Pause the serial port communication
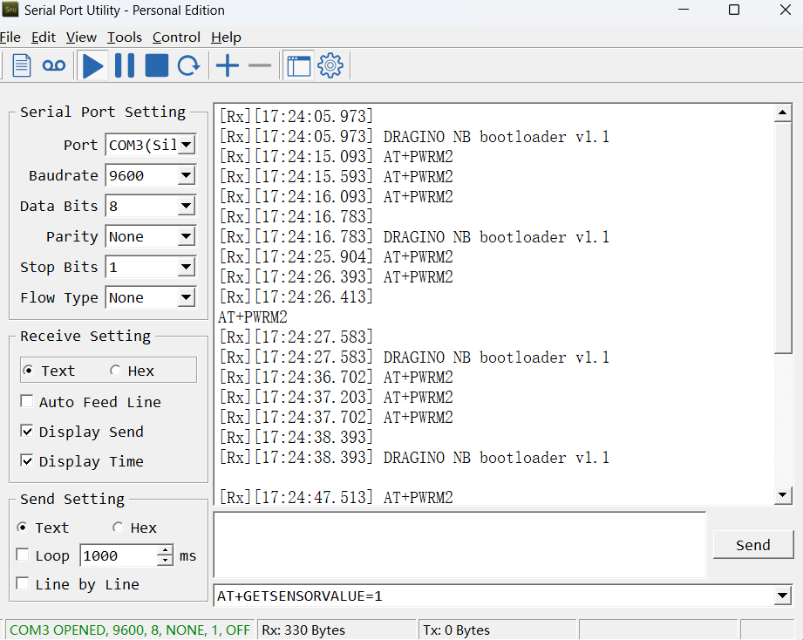The width and height of the screenshot is (803, 640). [124, 66]
